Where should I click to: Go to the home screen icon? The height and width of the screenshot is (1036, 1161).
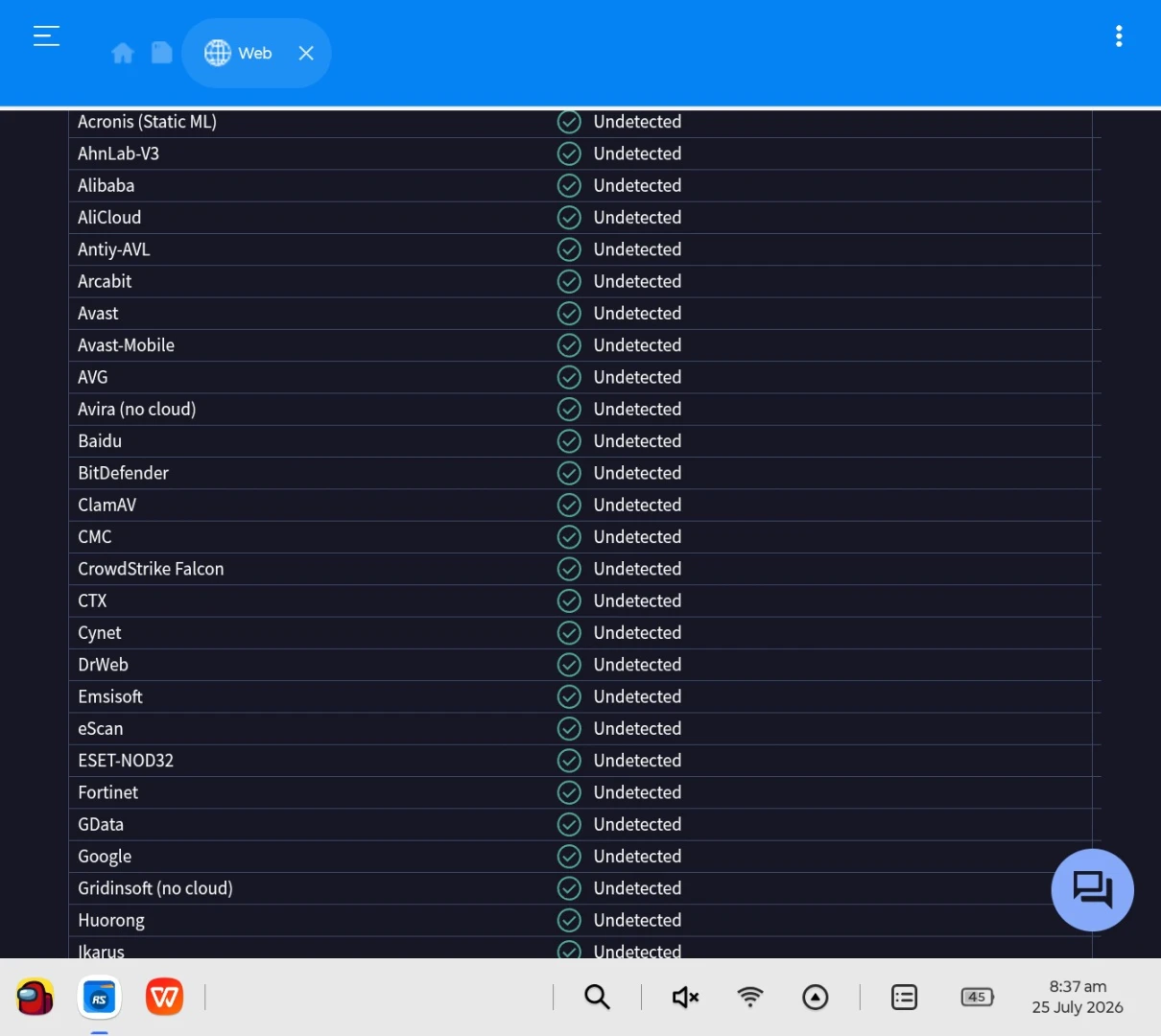(123, 53)
